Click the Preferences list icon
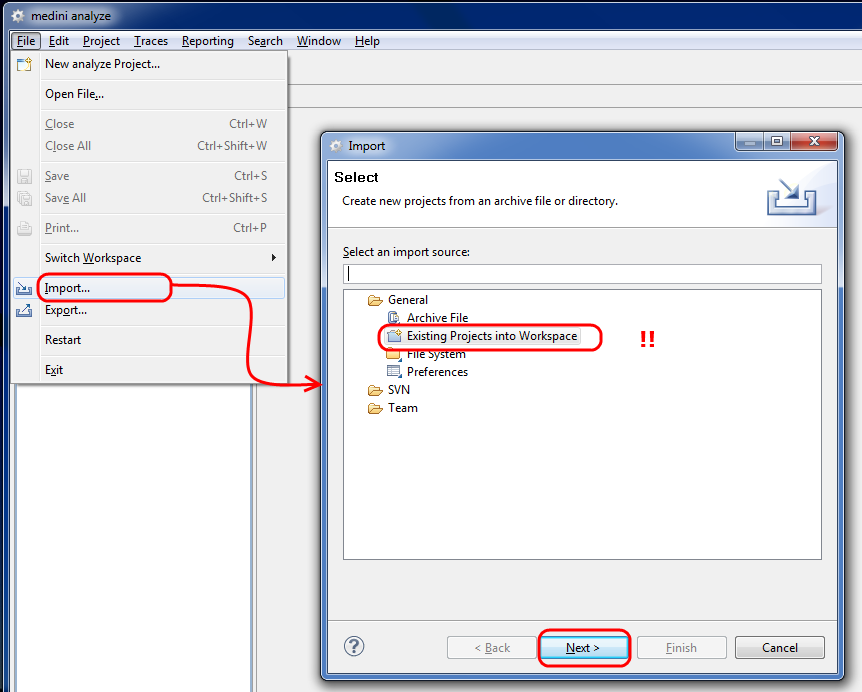The image size is (862, 692). (x=394, y=372)
